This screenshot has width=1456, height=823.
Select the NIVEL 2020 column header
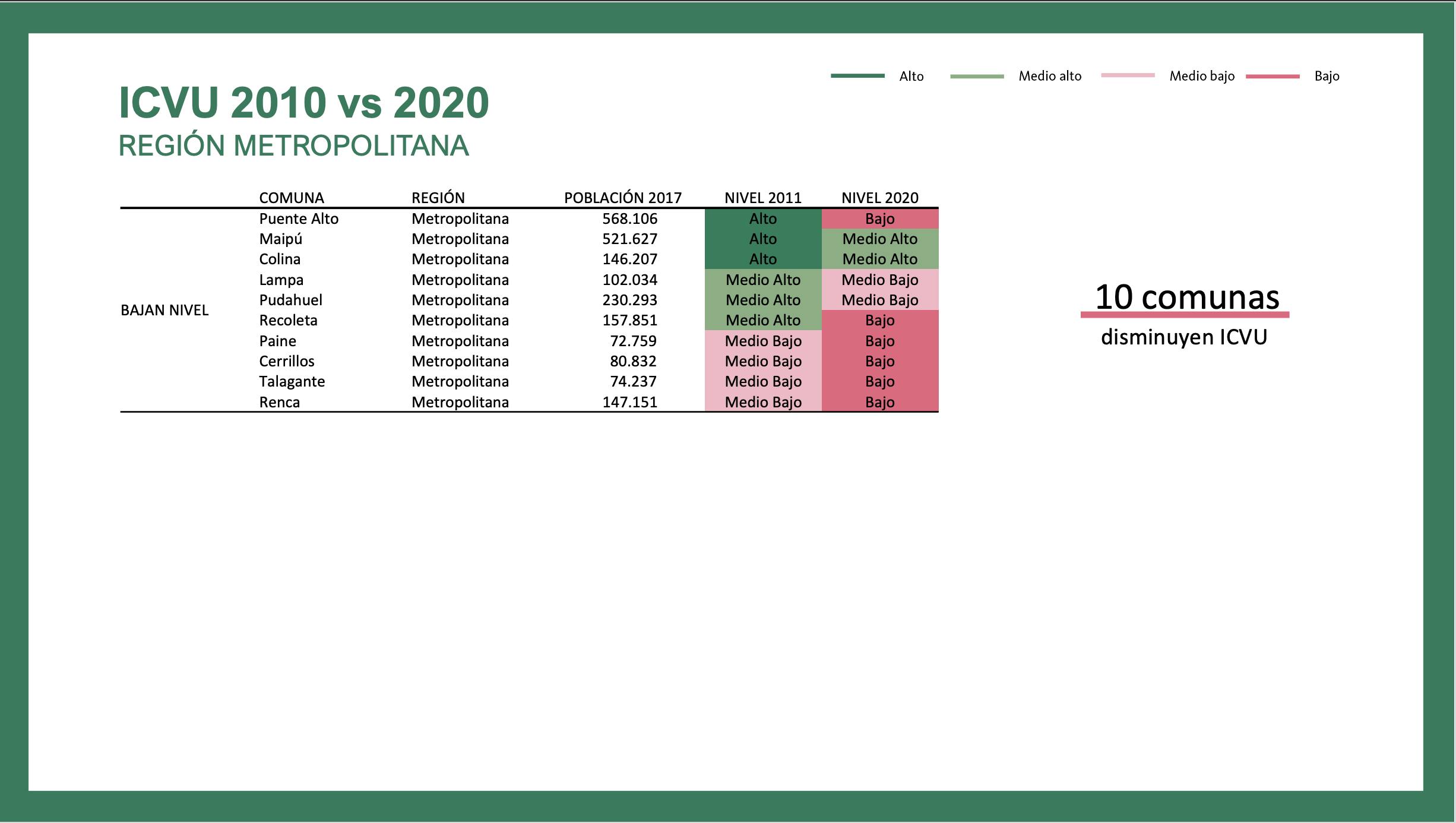coord(879,198)
